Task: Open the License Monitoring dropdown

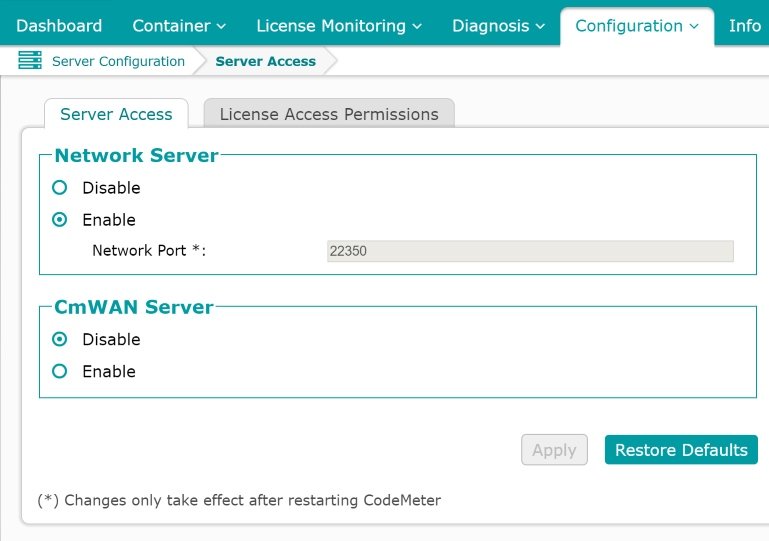Action: 339,26
